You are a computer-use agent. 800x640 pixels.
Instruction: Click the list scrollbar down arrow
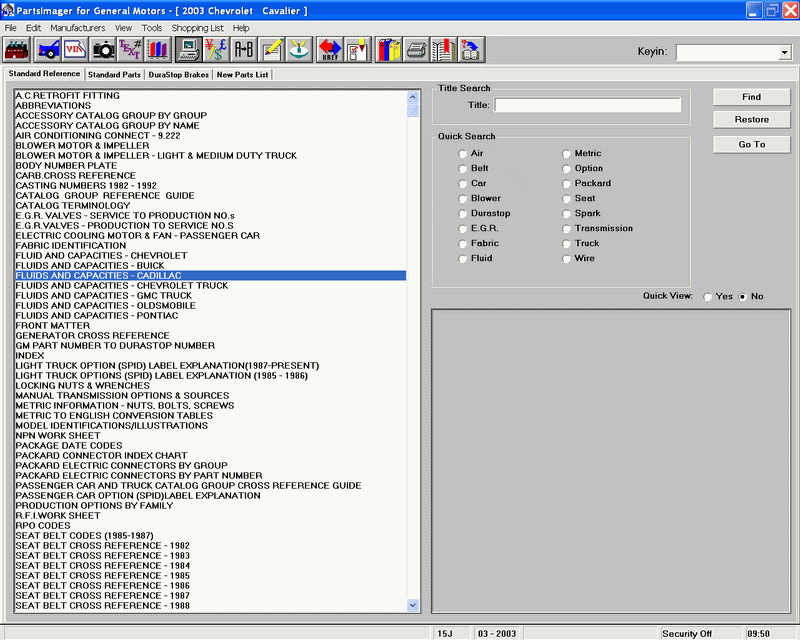coord(413,606)
